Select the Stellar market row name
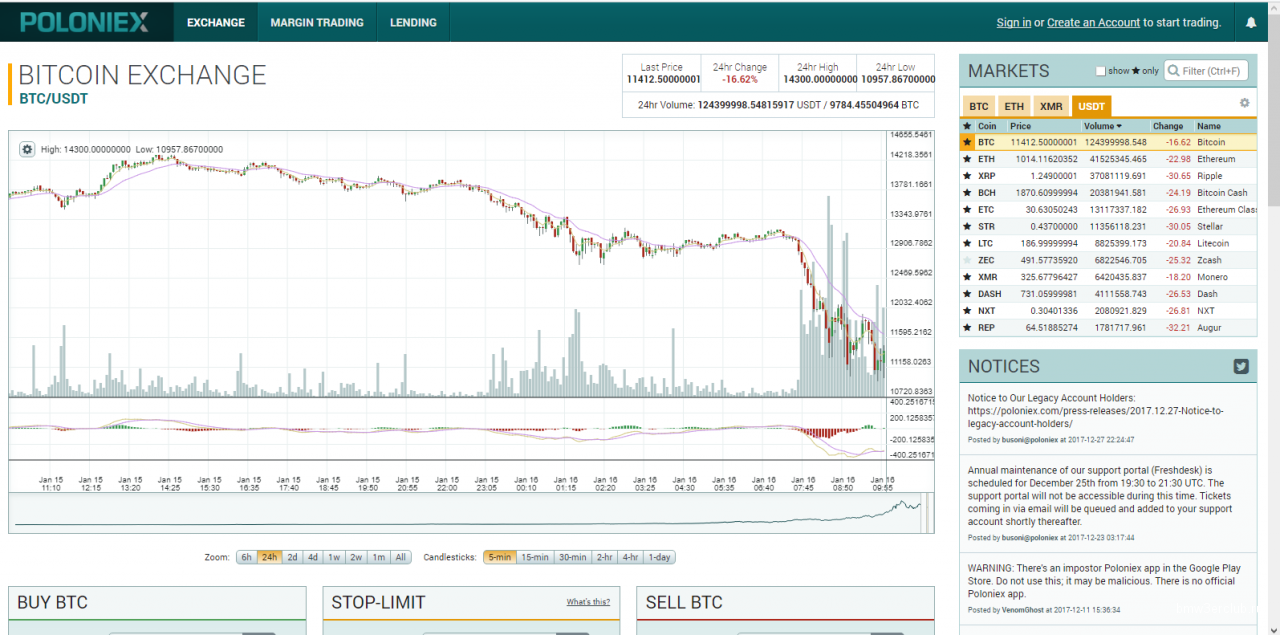This screenshot has width=1280, height=635. coord(1210,227)
